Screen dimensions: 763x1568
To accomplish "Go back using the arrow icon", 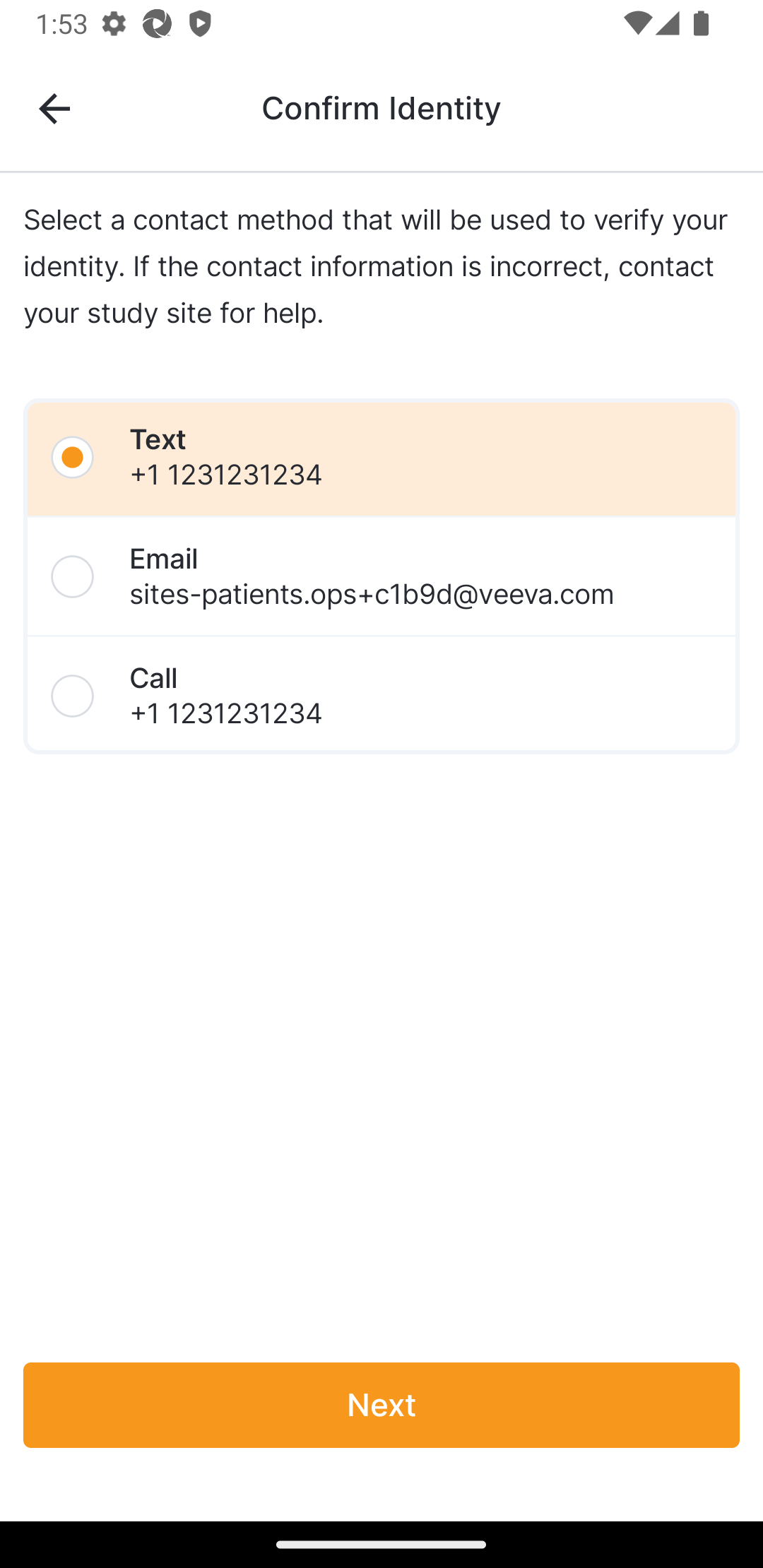I will [x=54, y=109].
